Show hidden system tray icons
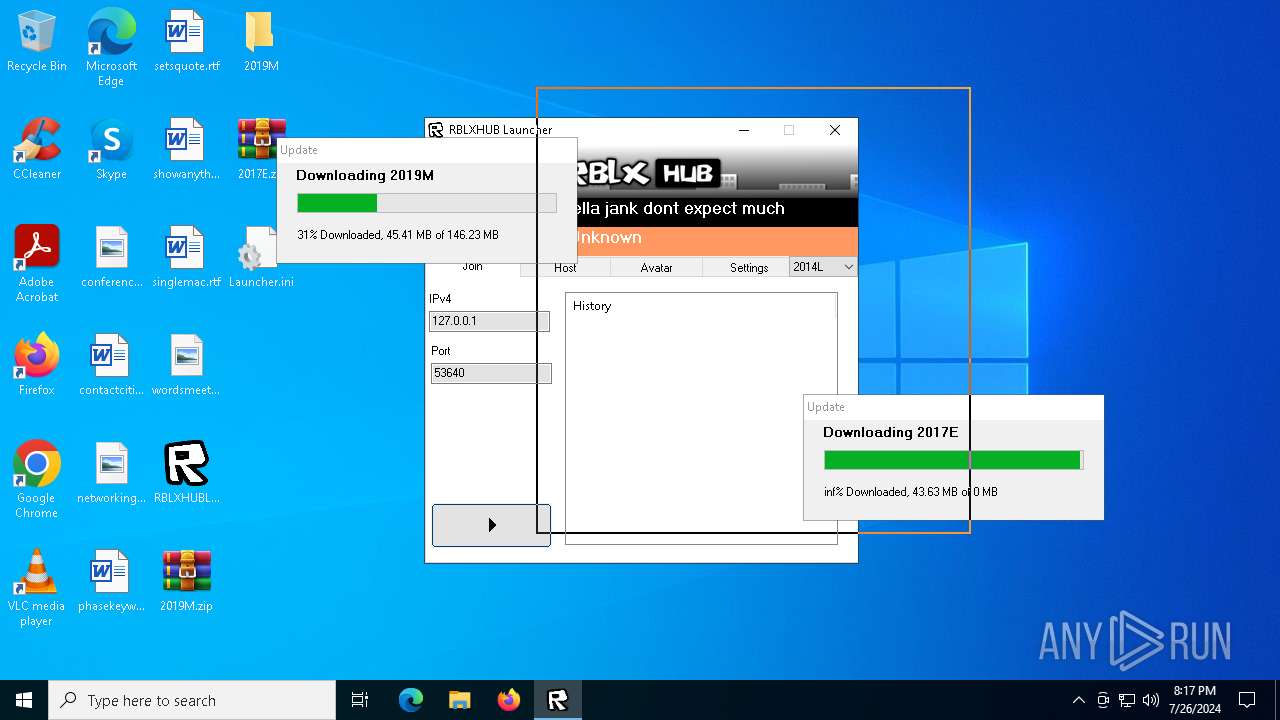Screen dimensions: 1280x720 (x=1078, y=700)
